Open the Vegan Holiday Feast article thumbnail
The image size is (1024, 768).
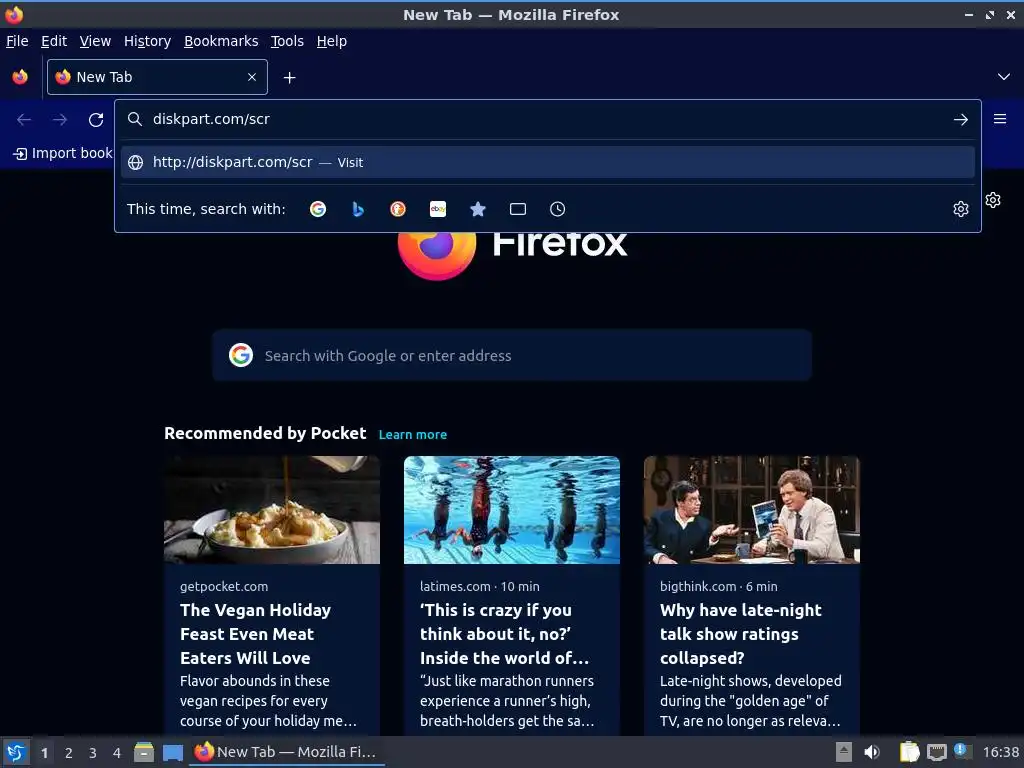[x=272, y=510]
